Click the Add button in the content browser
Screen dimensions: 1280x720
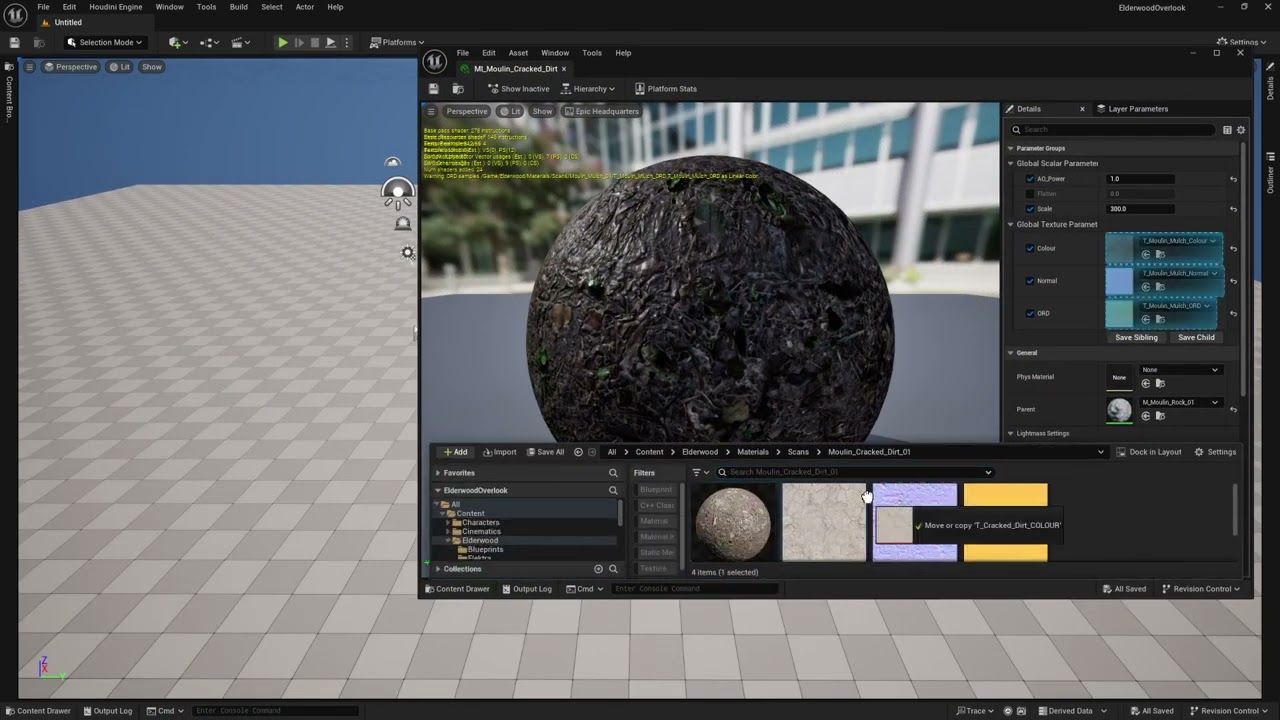tap(455, 452)
